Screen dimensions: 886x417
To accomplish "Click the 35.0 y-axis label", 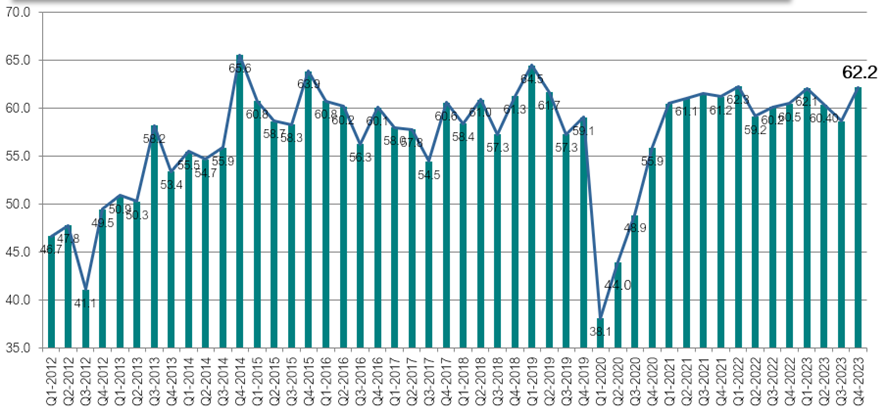I will tap(19, 348).
